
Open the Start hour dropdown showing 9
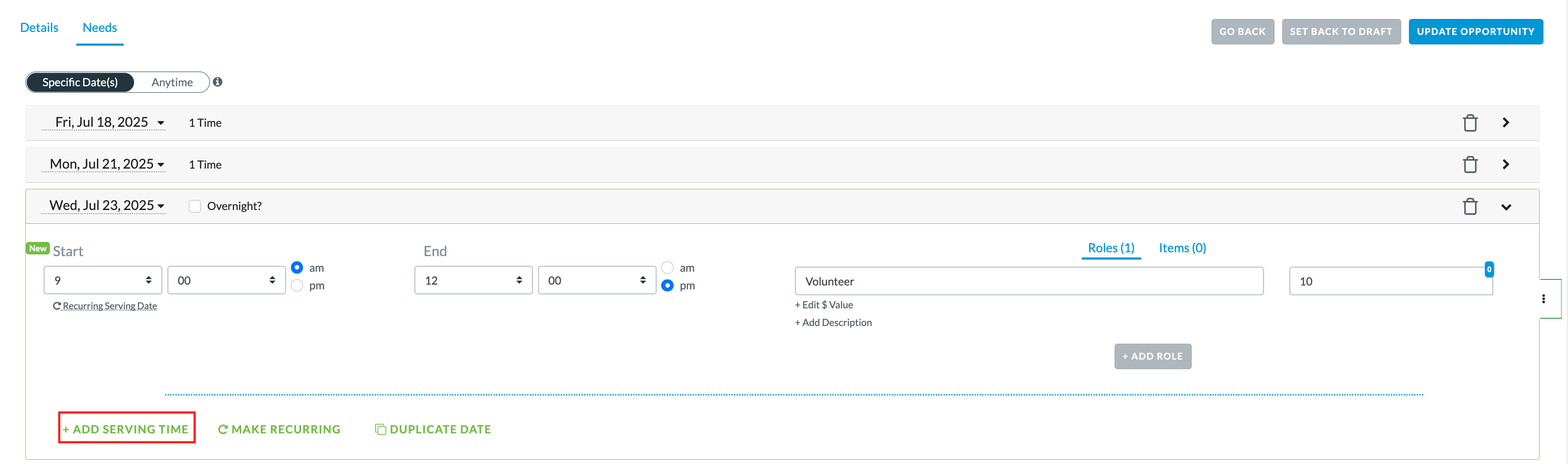tap(103, 280)
